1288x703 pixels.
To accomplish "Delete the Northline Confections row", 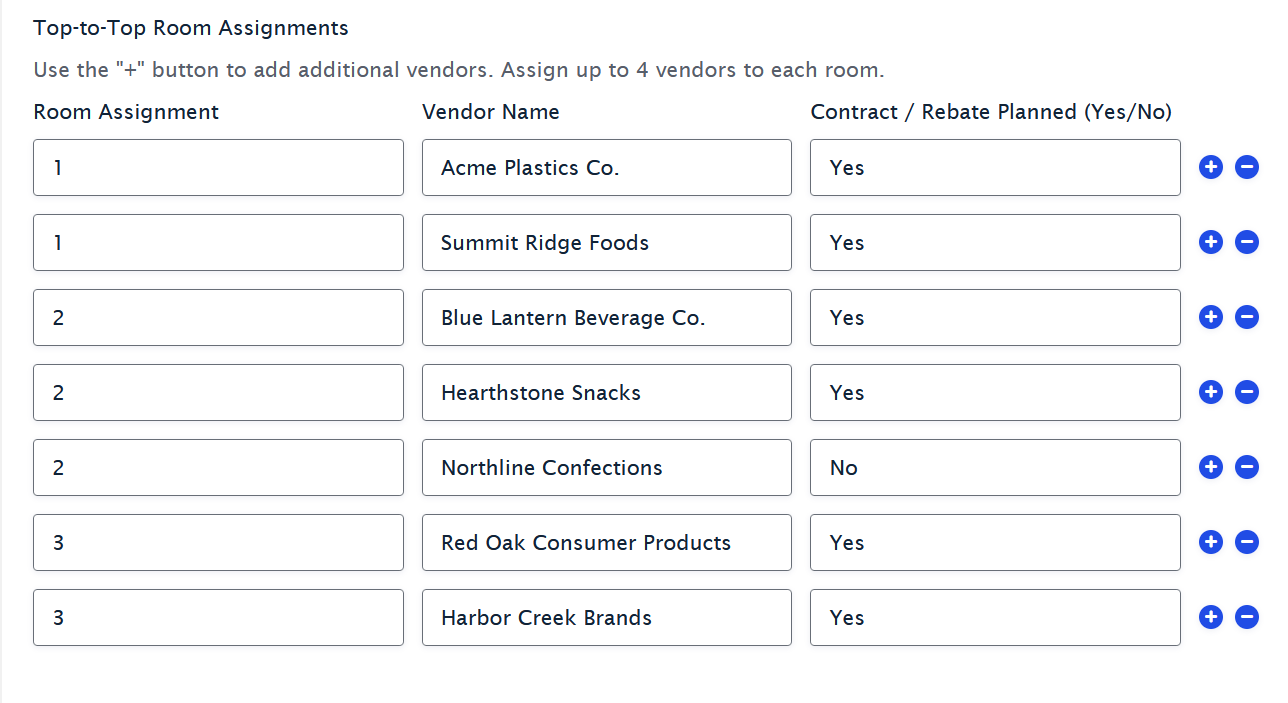I will (x=1247, y=467).
